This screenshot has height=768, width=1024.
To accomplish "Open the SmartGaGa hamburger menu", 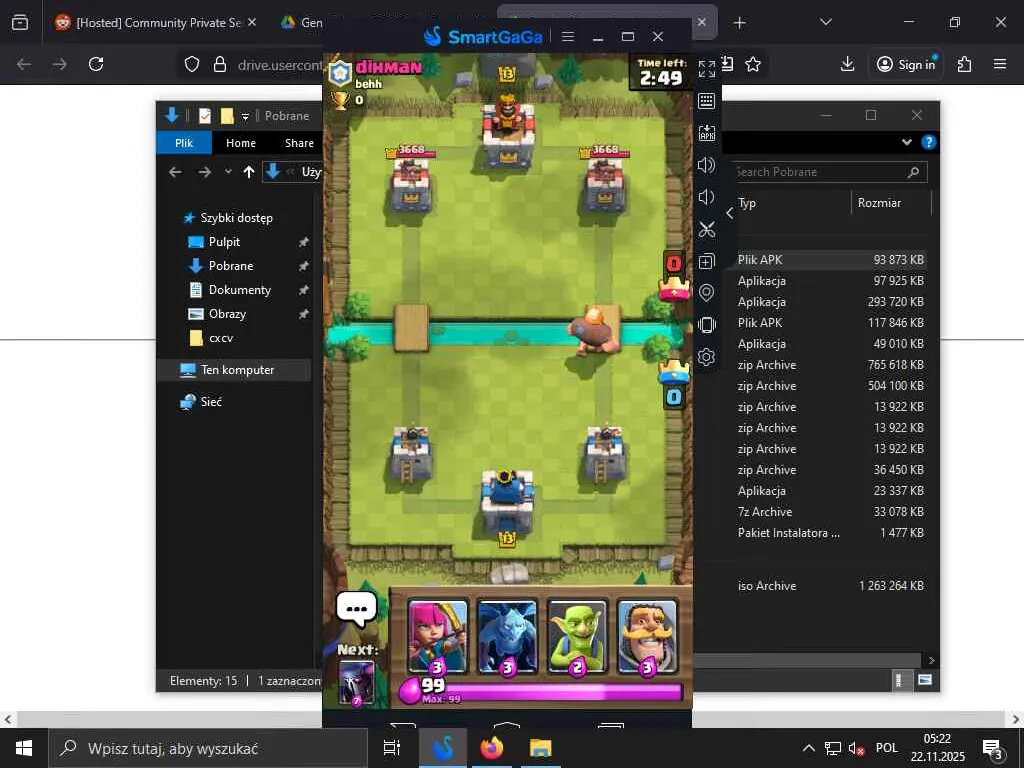I will tap(568, 37).
